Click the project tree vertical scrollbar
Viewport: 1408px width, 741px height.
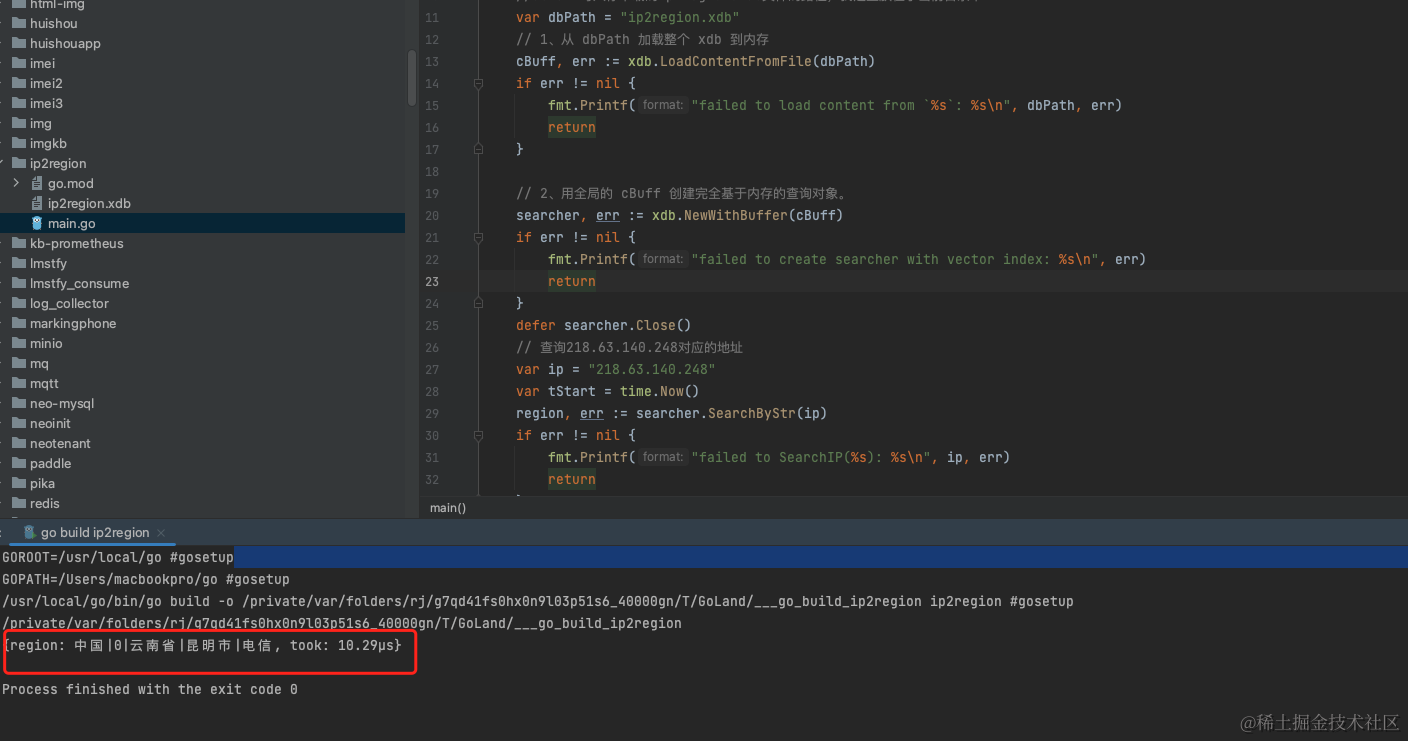pos(412,78)
